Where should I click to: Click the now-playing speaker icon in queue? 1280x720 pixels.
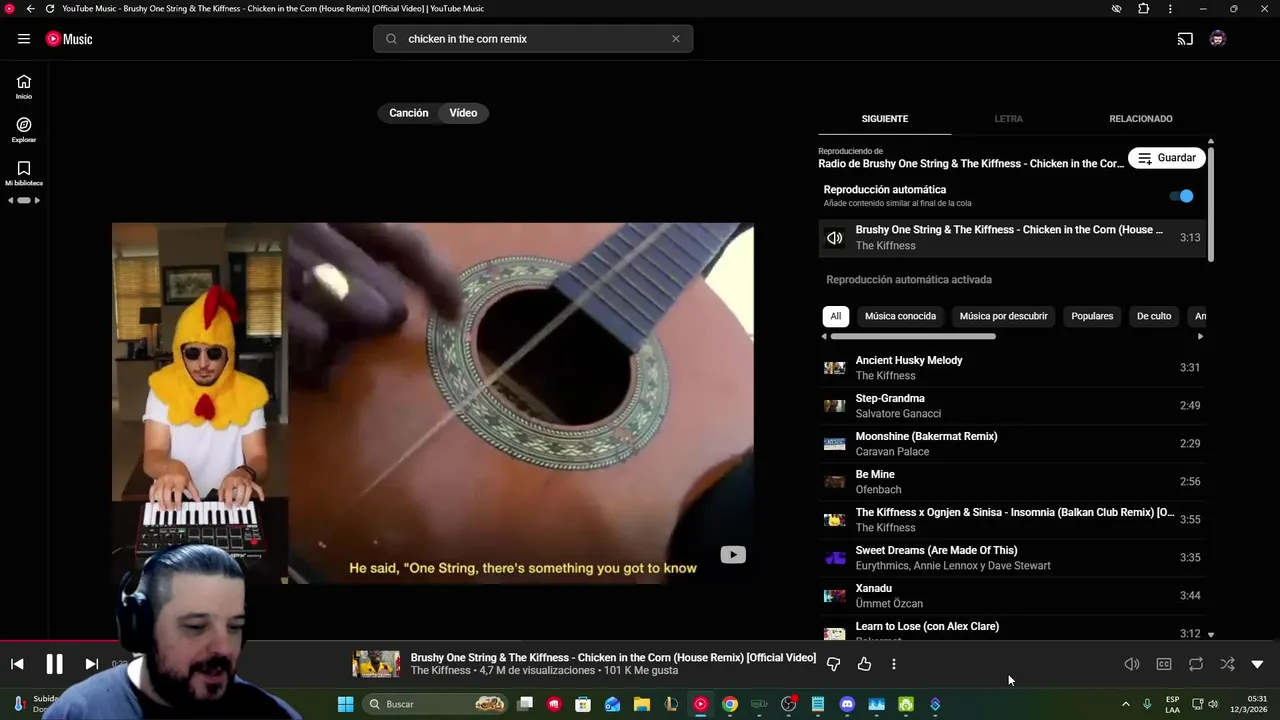pyautogui.click(x=834, y=238)
